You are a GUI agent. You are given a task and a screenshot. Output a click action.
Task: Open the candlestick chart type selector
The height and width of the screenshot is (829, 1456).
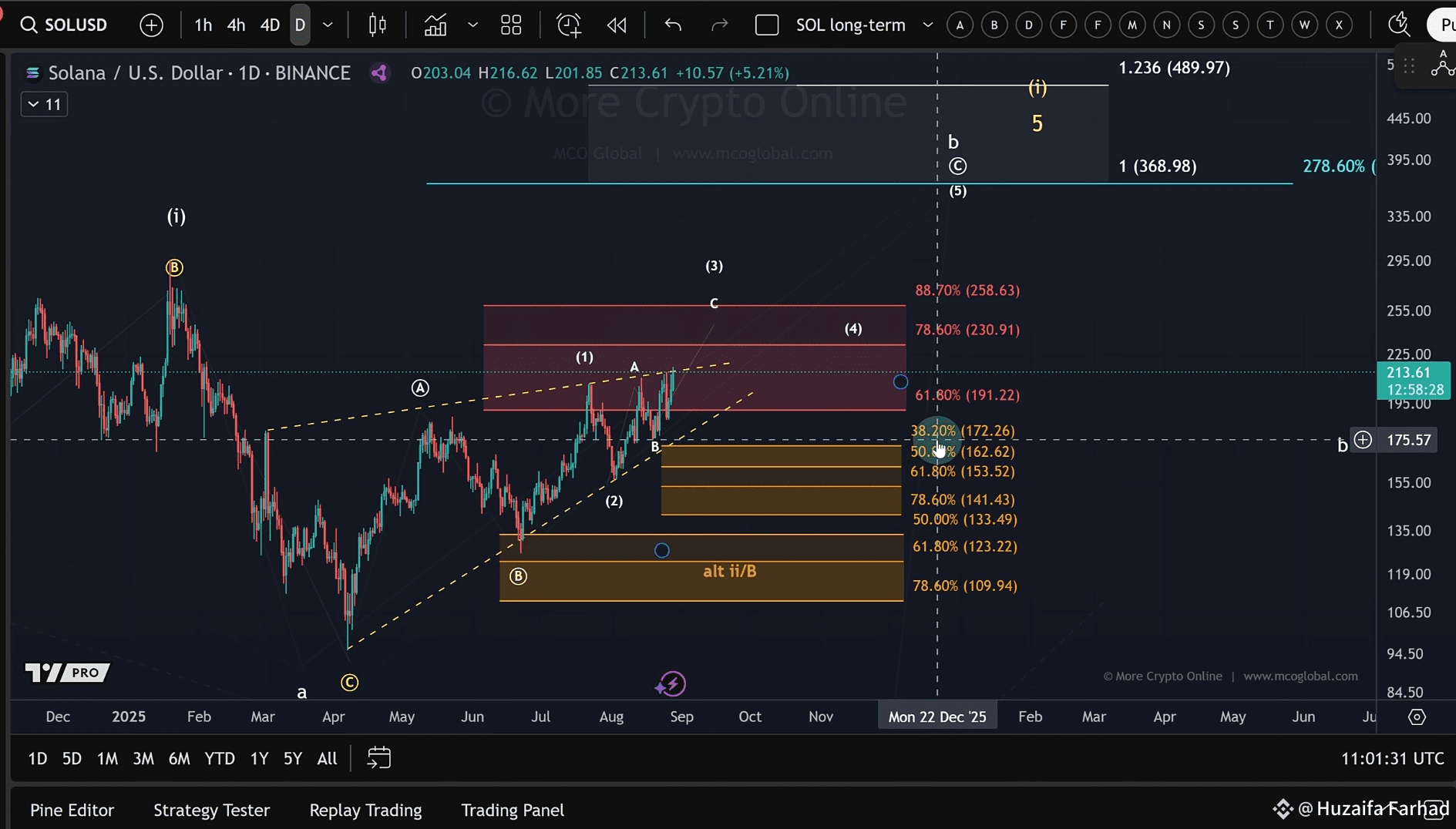point(378,25)
